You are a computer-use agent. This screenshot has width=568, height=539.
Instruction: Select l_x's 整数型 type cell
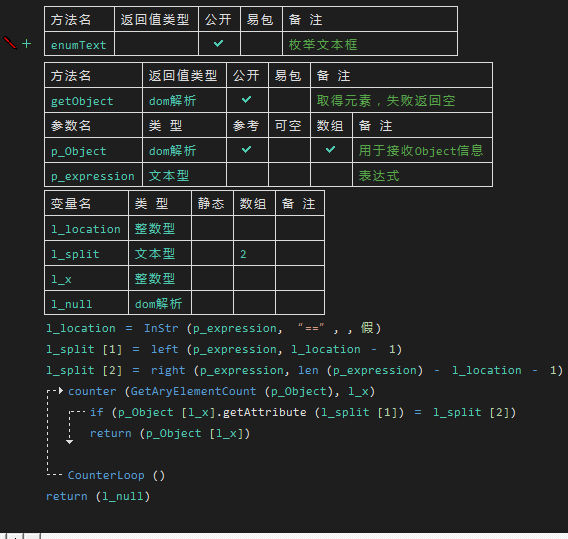160,278
